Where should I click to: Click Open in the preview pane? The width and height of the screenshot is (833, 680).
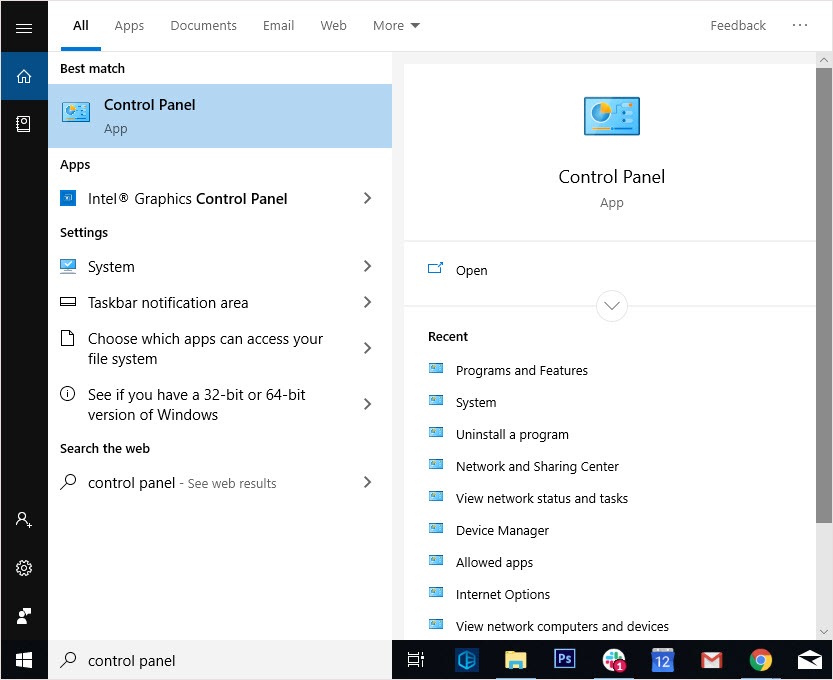click(471, 270)
